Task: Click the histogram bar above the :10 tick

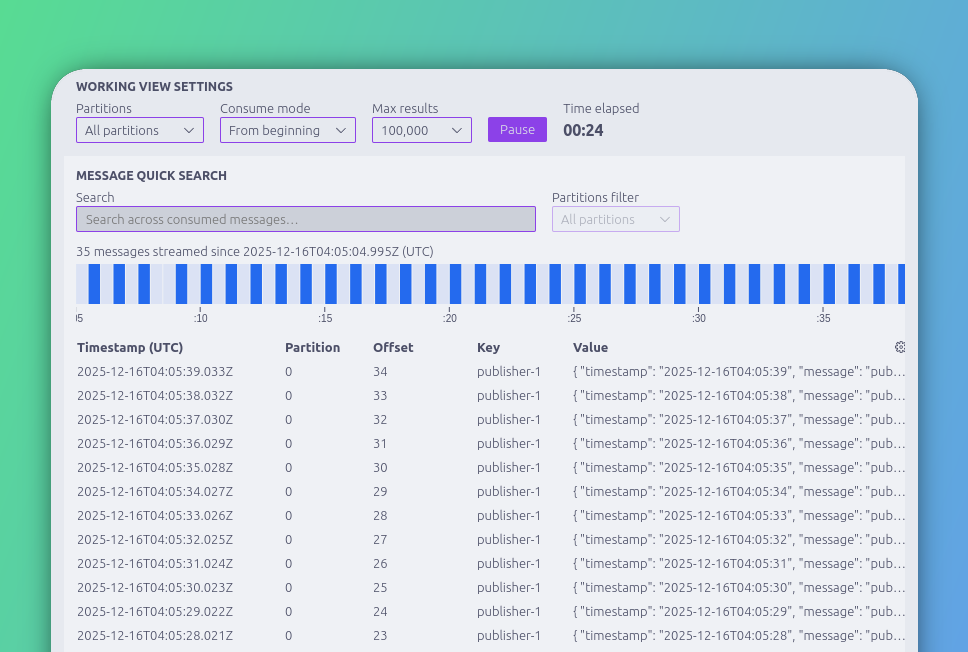Action: click(x=206, y=284)
